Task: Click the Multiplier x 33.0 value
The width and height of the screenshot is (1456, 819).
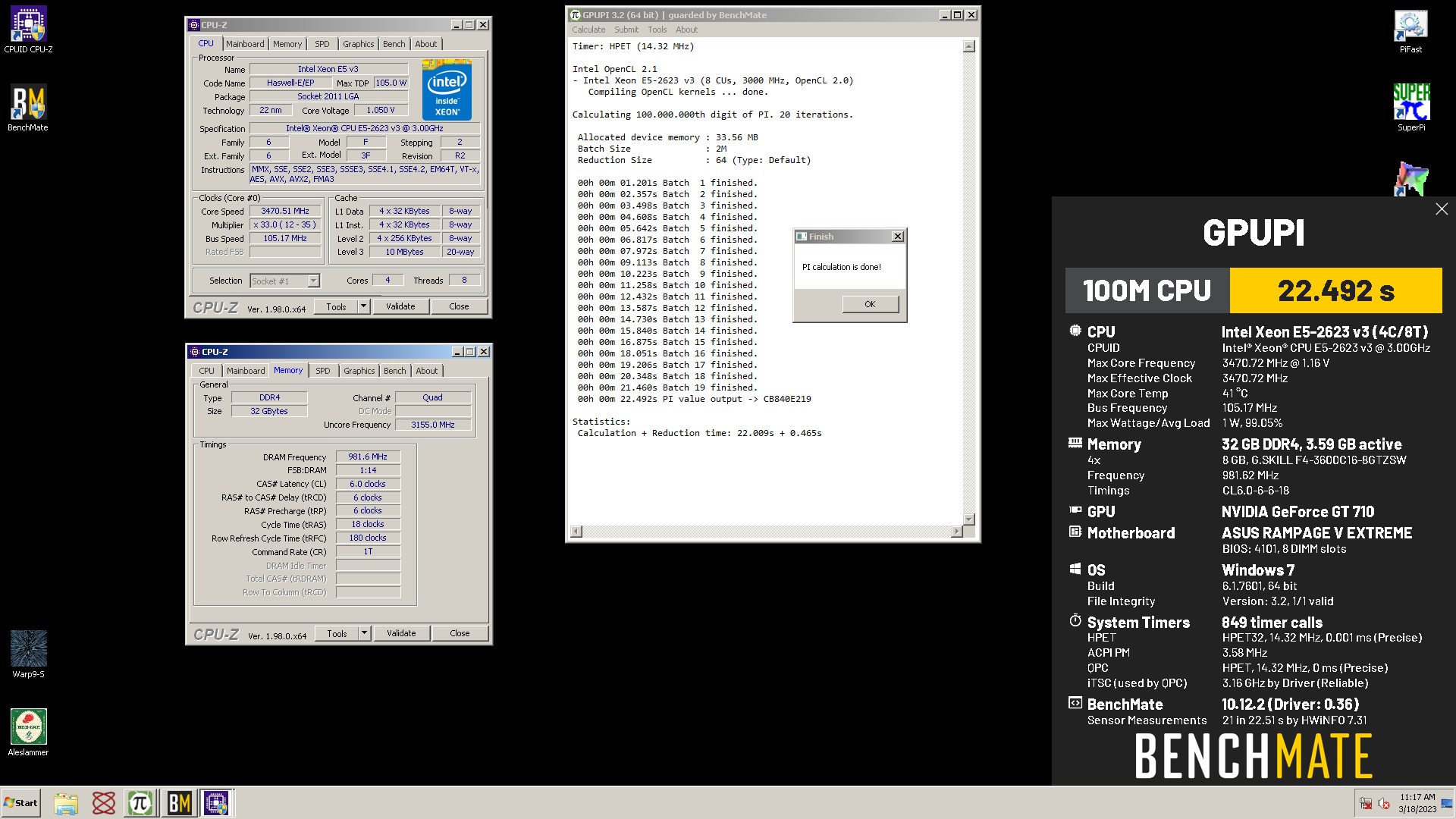Action: coord(284,225)
